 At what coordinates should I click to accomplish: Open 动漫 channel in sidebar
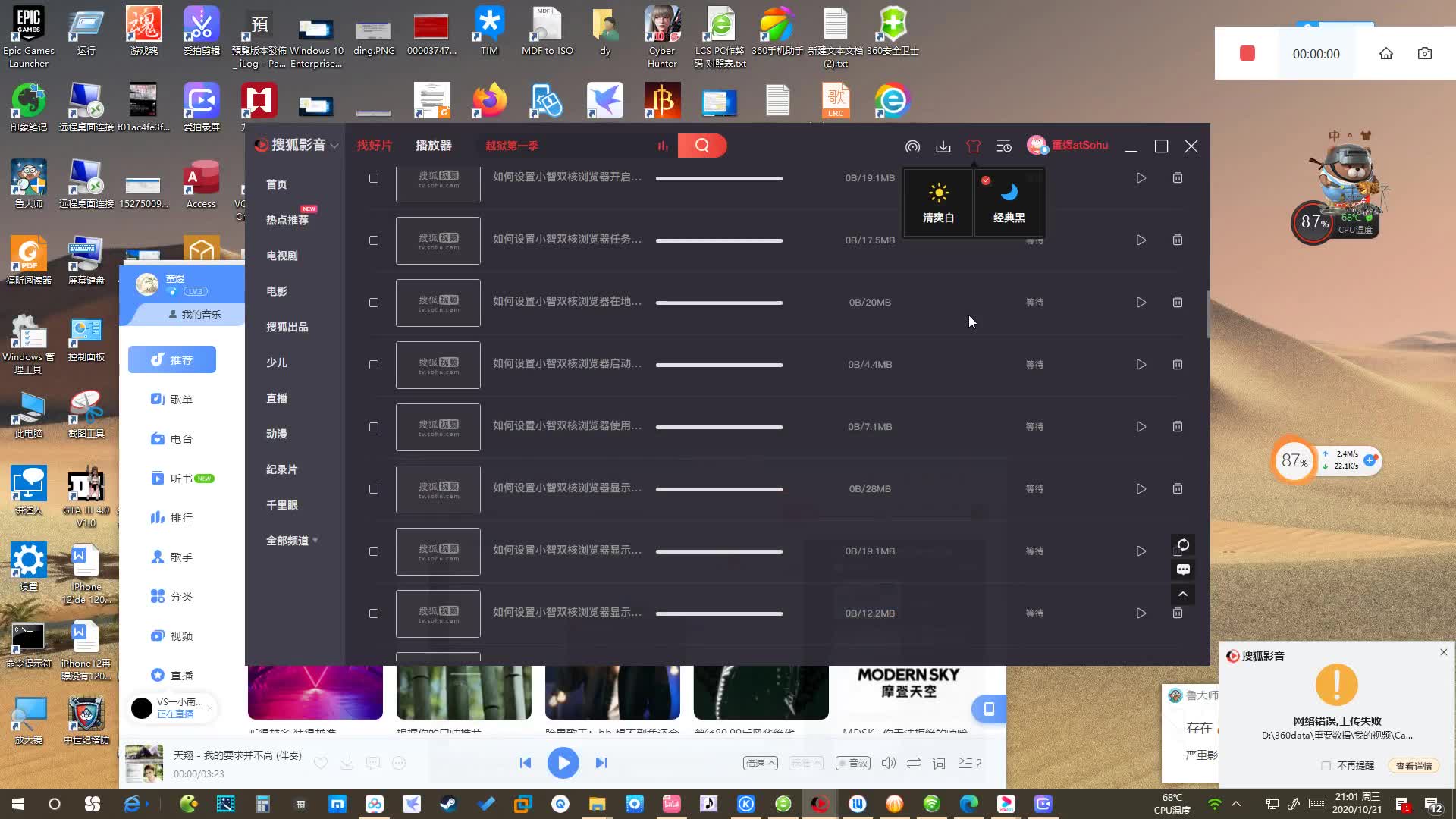(277, 434)
